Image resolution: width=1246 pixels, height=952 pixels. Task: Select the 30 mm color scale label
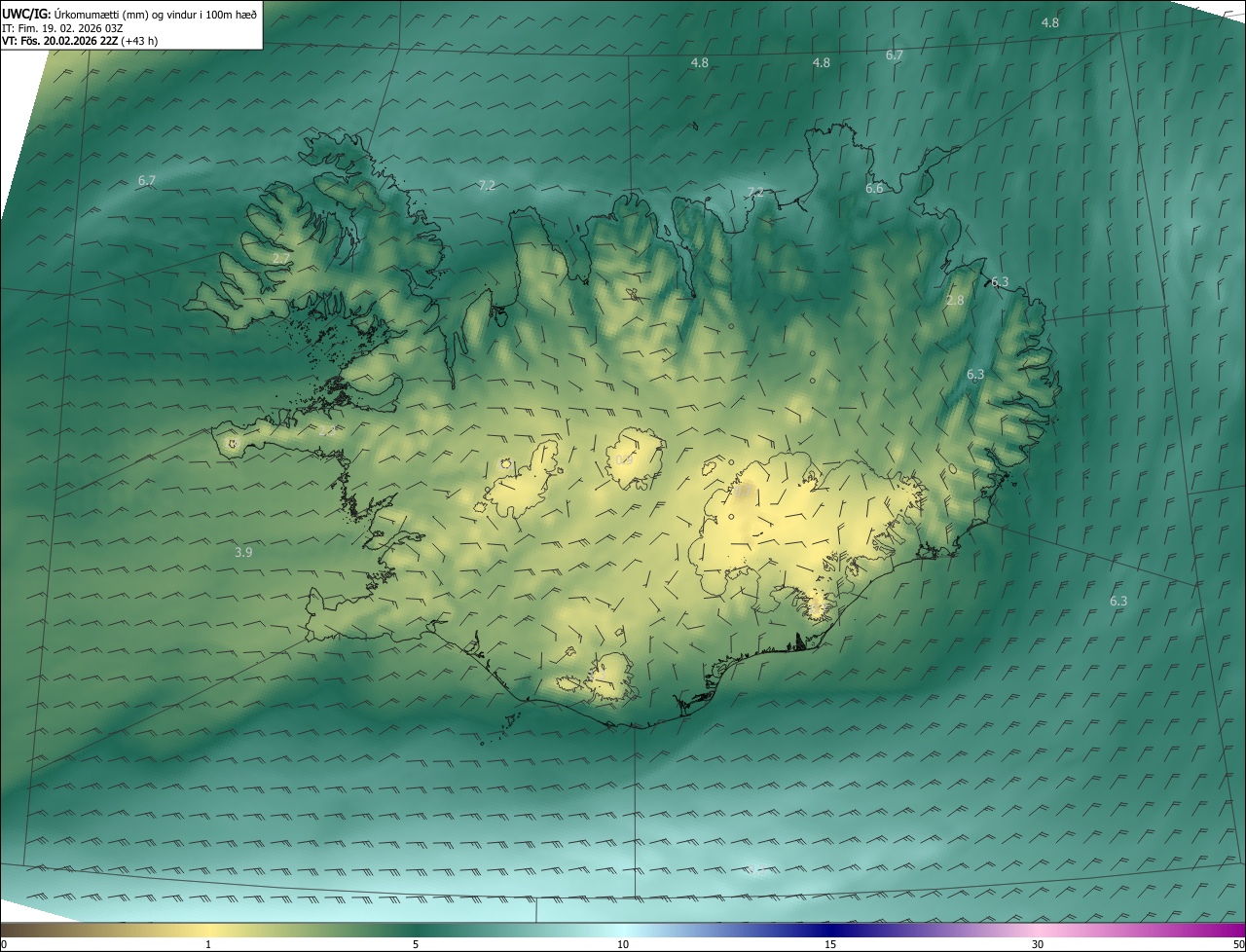pyautogui.click(x=1038, y=944)
